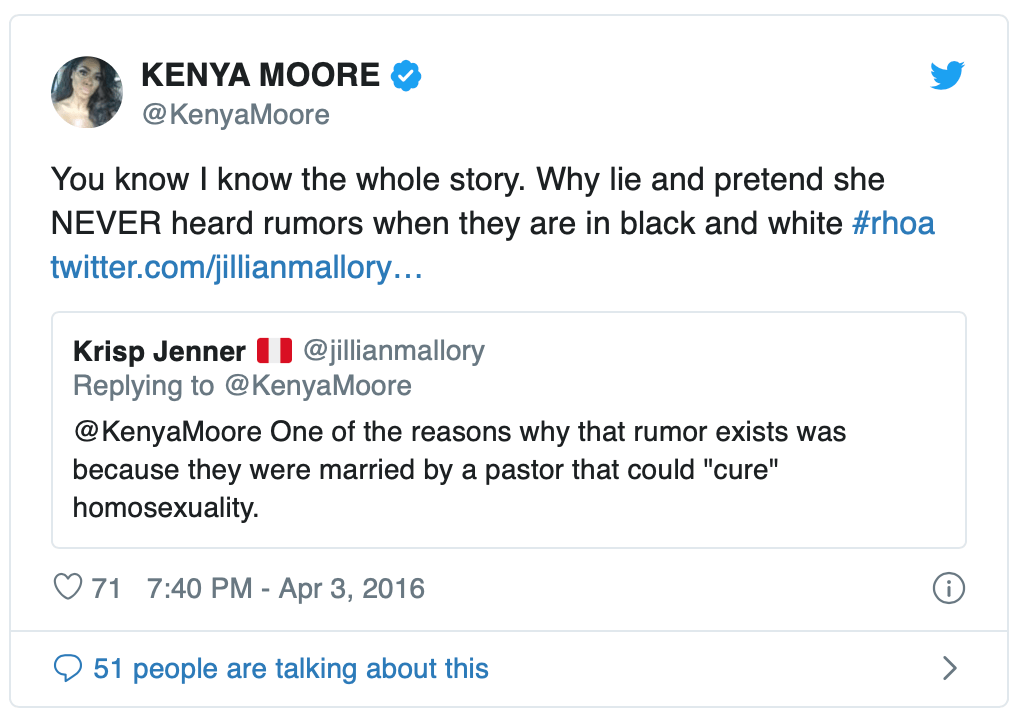The height and width of the screenshot is (722, 1018).
Task: Click the Krisp Jenner name in quoted tweet
Action: pos(159,352)
